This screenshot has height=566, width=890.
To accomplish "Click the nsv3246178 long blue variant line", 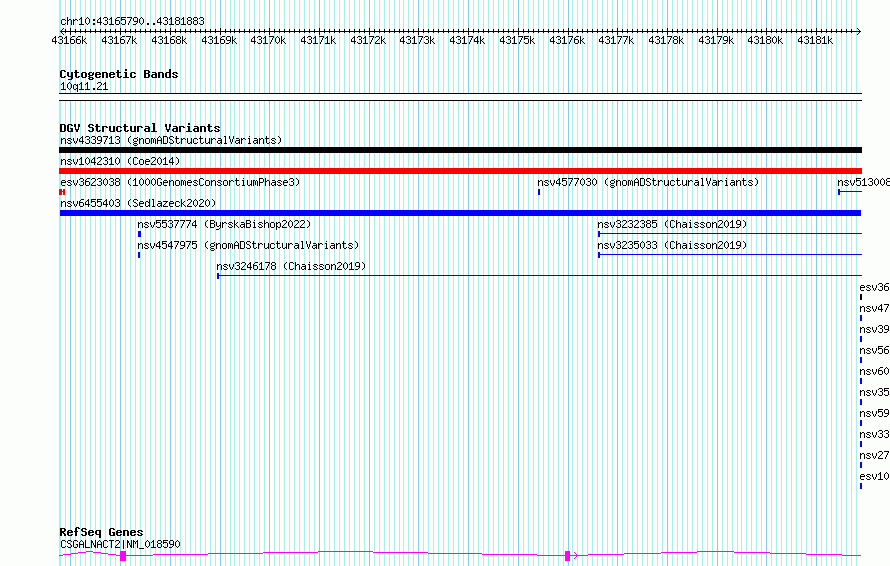I will coord(539,276).
